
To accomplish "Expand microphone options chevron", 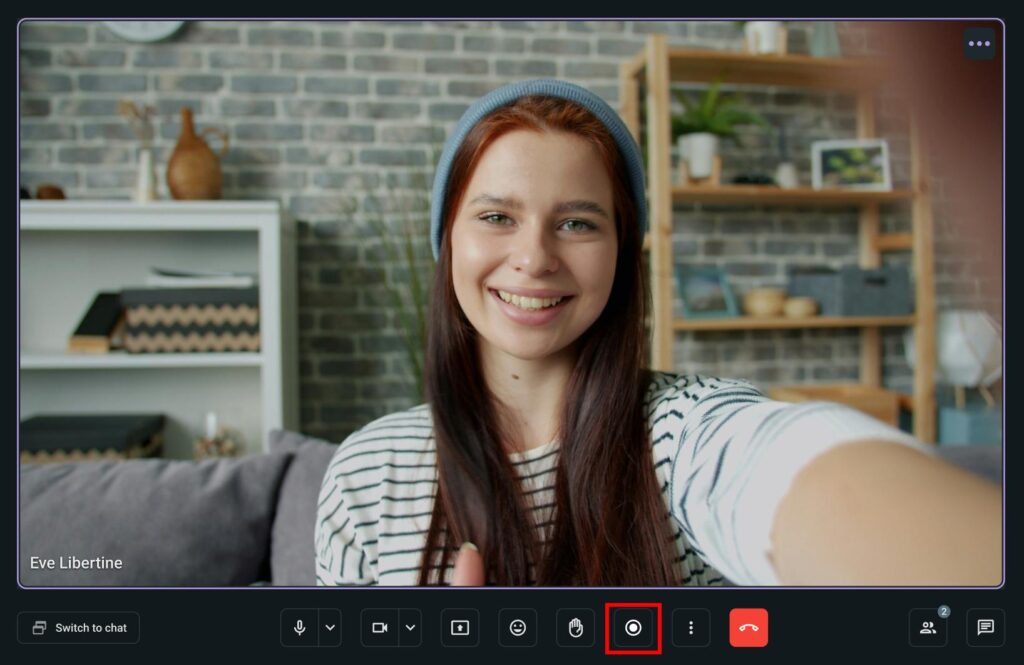I will (330, 628).
